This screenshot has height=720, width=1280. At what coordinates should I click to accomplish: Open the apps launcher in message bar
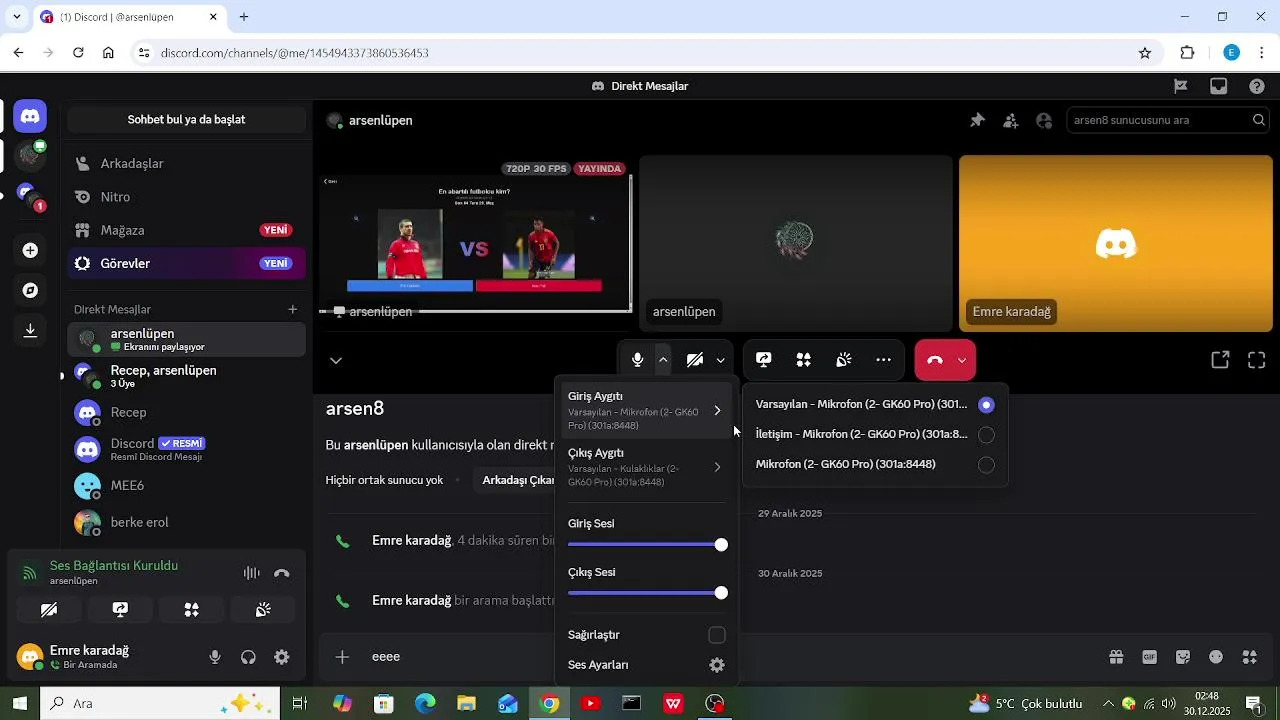(1250, 657)
